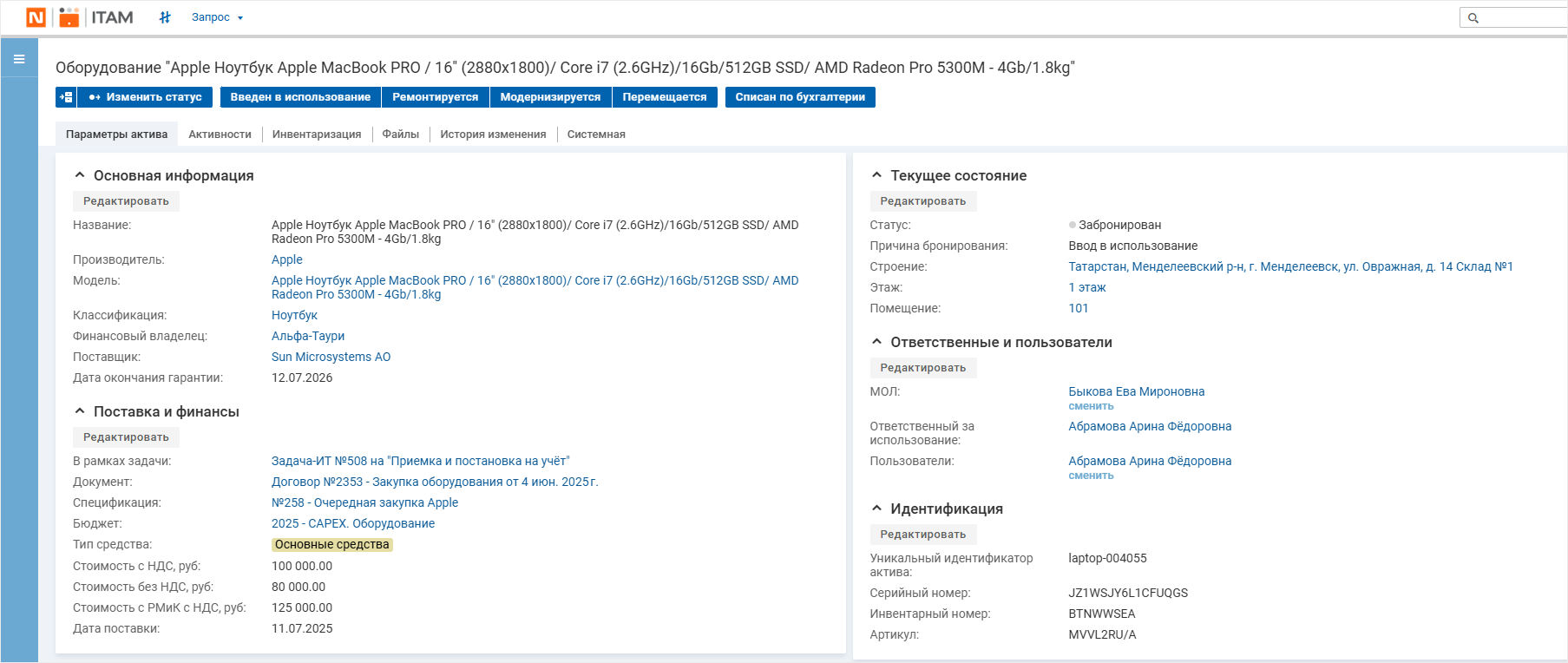Collapse Ответственные и пользователи section
The height and width of the screenshot is (663, 1568).
[876, 342]
